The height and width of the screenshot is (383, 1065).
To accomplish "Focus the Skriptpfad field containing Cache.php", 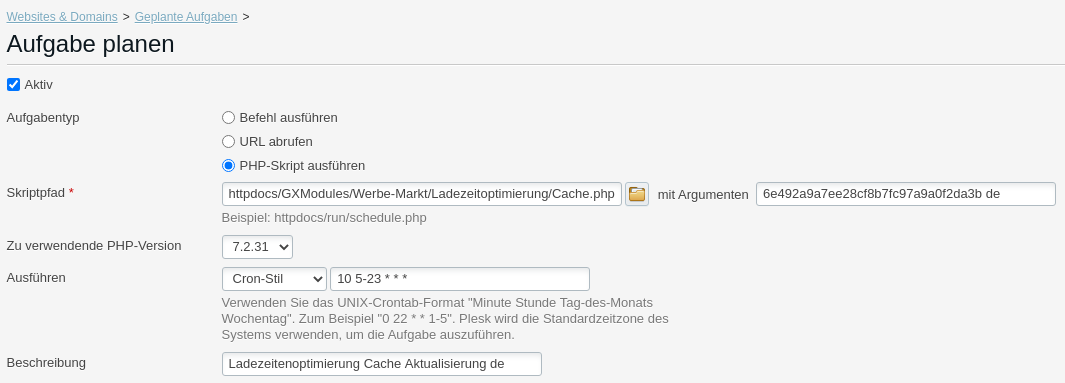I will [422, 194].
